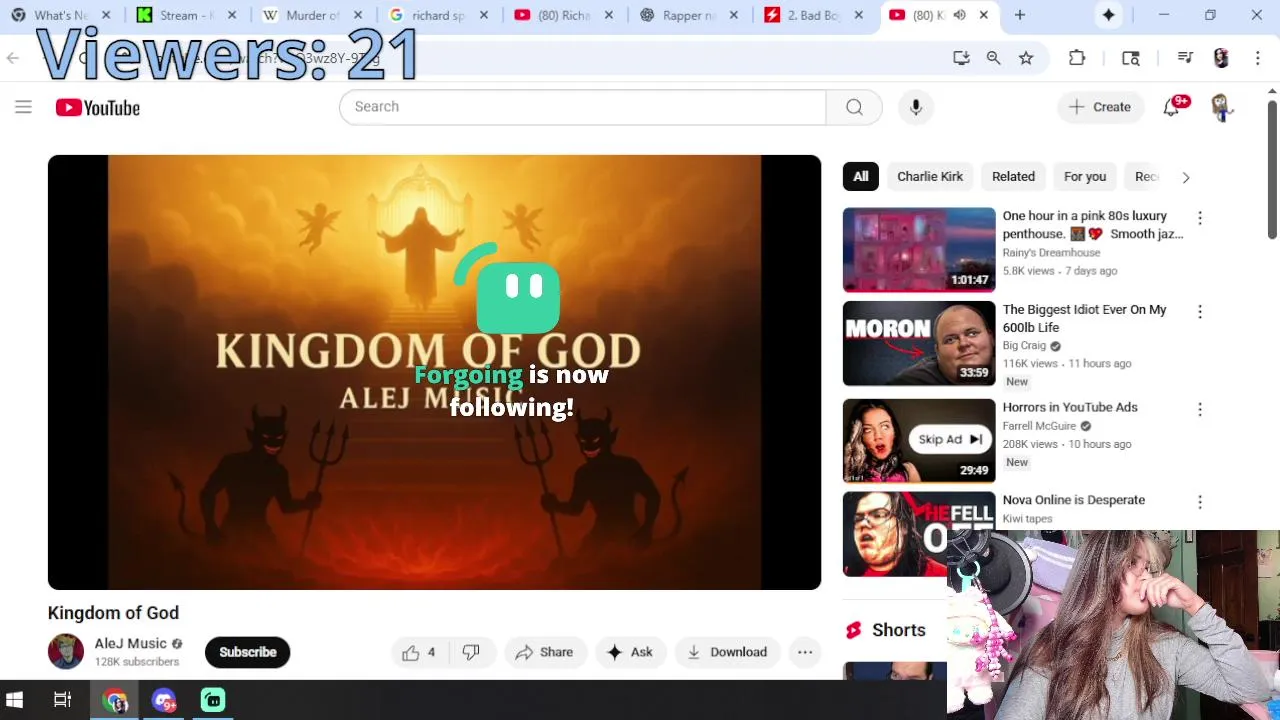
Task: Open options for Biggest Idiot video
Action: point(1200,312)
